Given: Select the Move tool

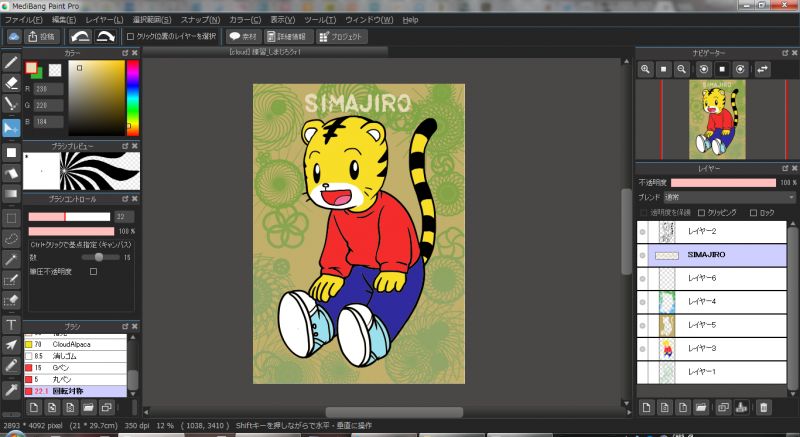Looking at the screenshot, I should point(11,128).
